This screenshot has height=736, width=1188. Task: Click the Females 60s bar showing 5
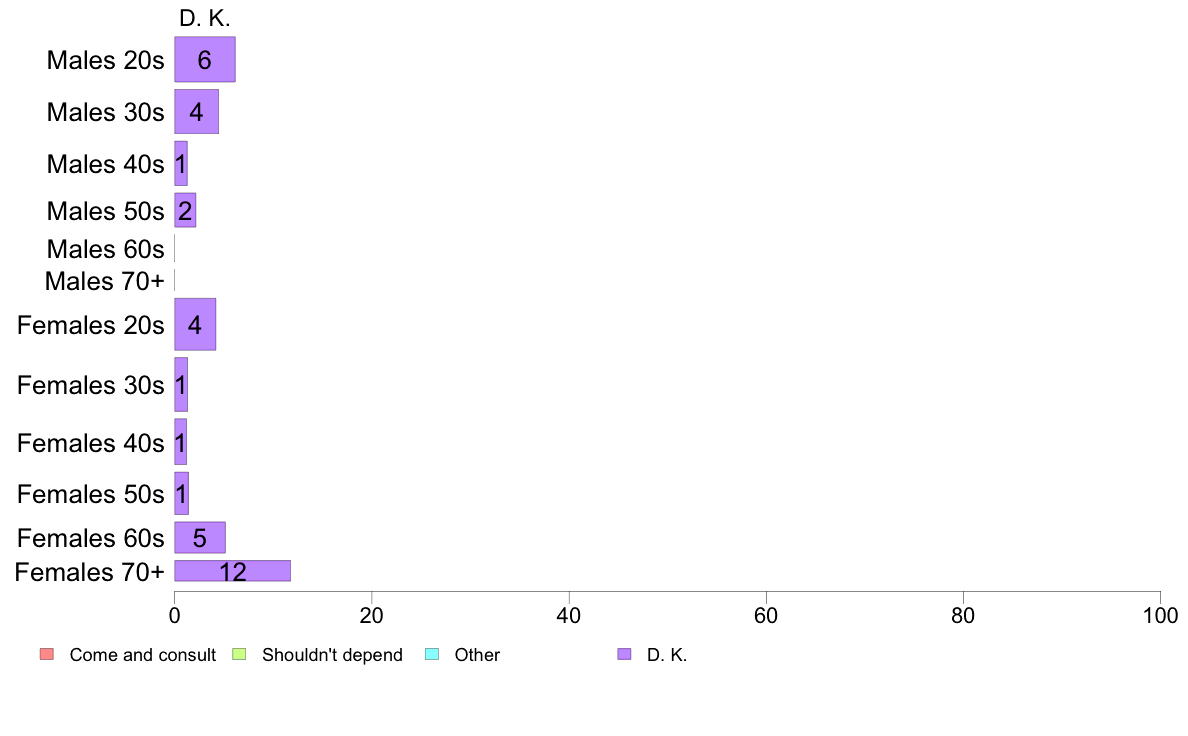pyautogui.click(x=200, y=537)
